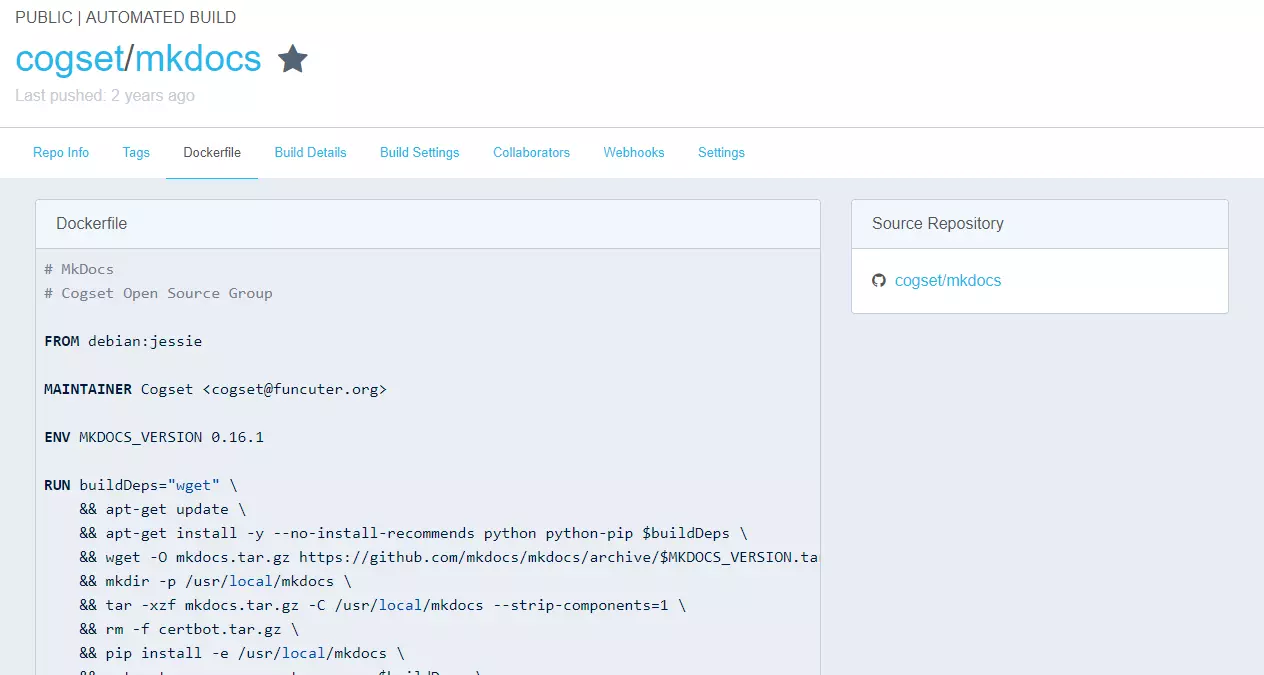This screenshot has width=1264, height=675.
Task: Click the '# MkDocs' comment line
Action: (x=79, y=269)
